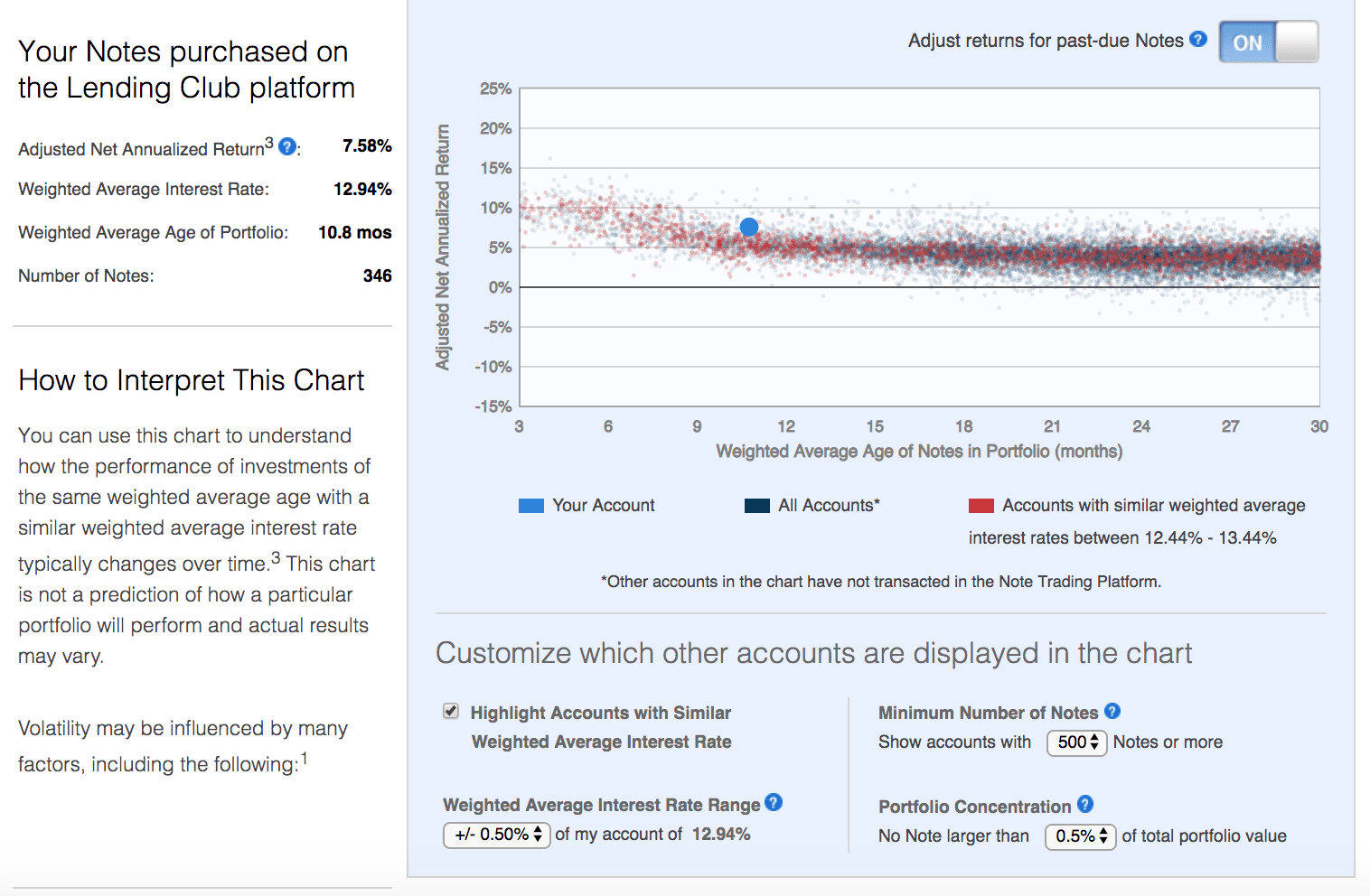Click the Customize which other accounts heading
This screenshot has height=896, width=1370.
pos(814,653)
